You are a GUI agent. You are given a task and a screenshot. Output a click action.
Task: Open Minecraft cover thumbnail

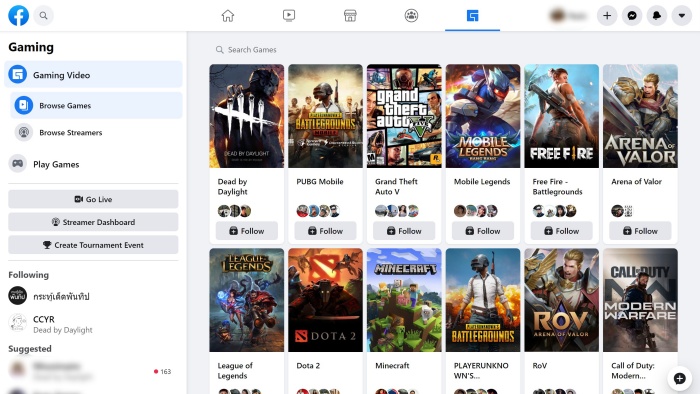coord(404,300)
